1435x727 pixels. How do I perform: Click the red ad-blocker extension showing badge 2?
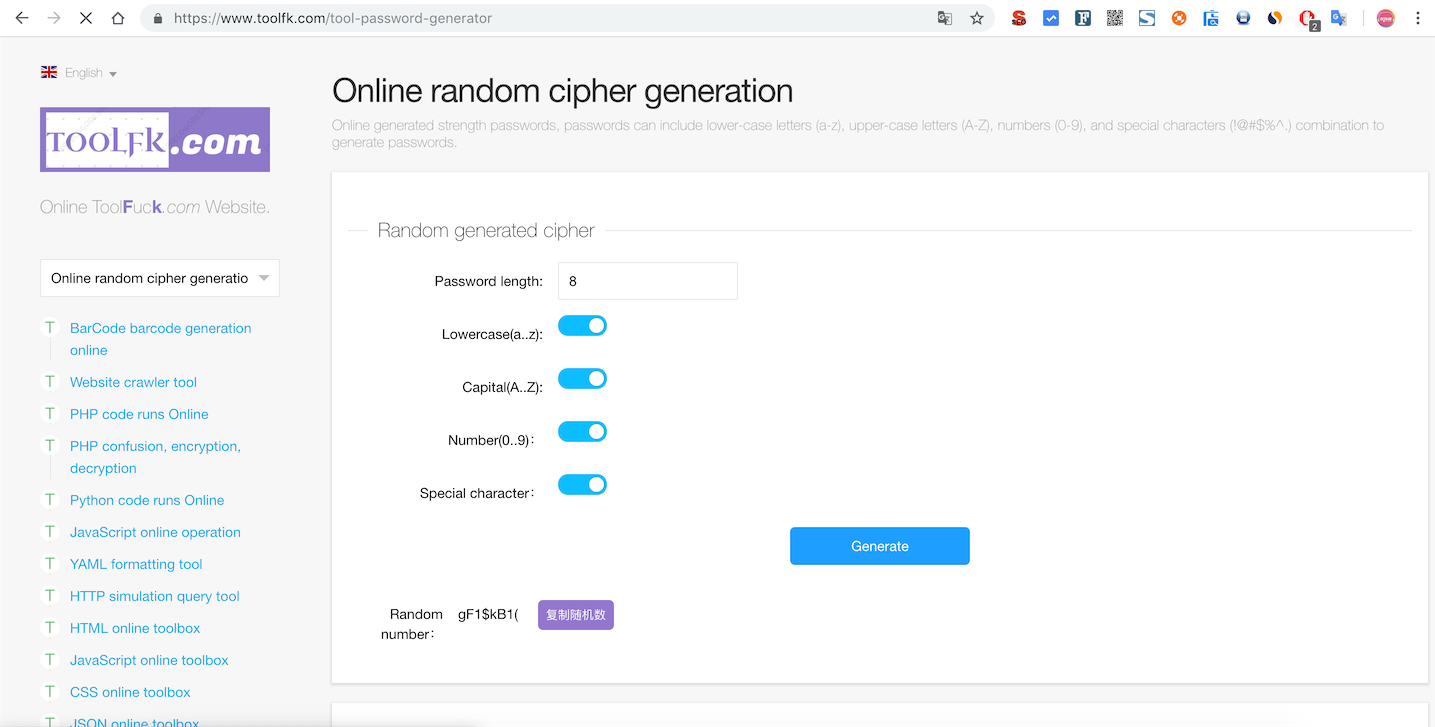pyautogui.click(x=1307, y=17)
